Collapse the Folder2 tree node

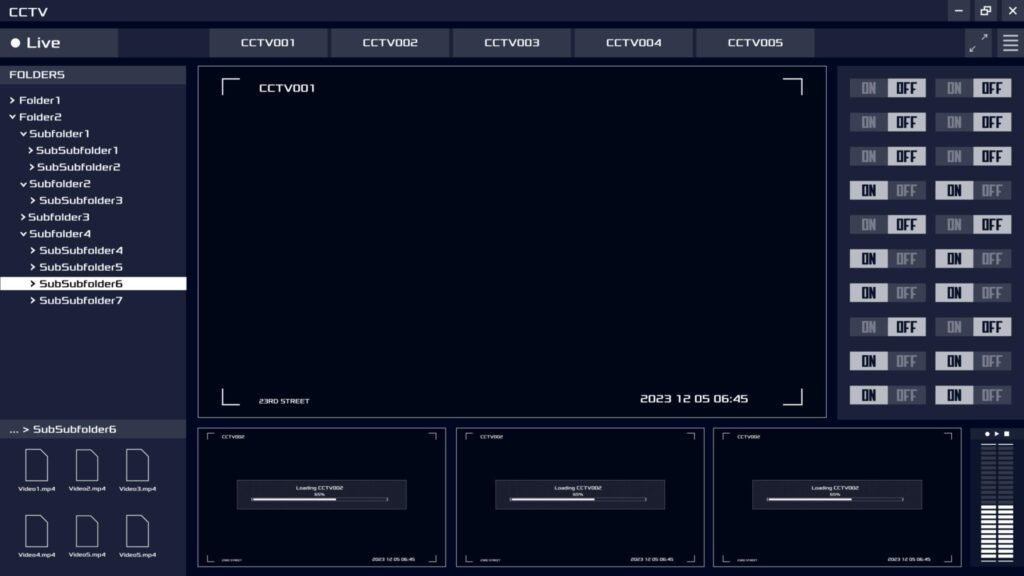12,117
